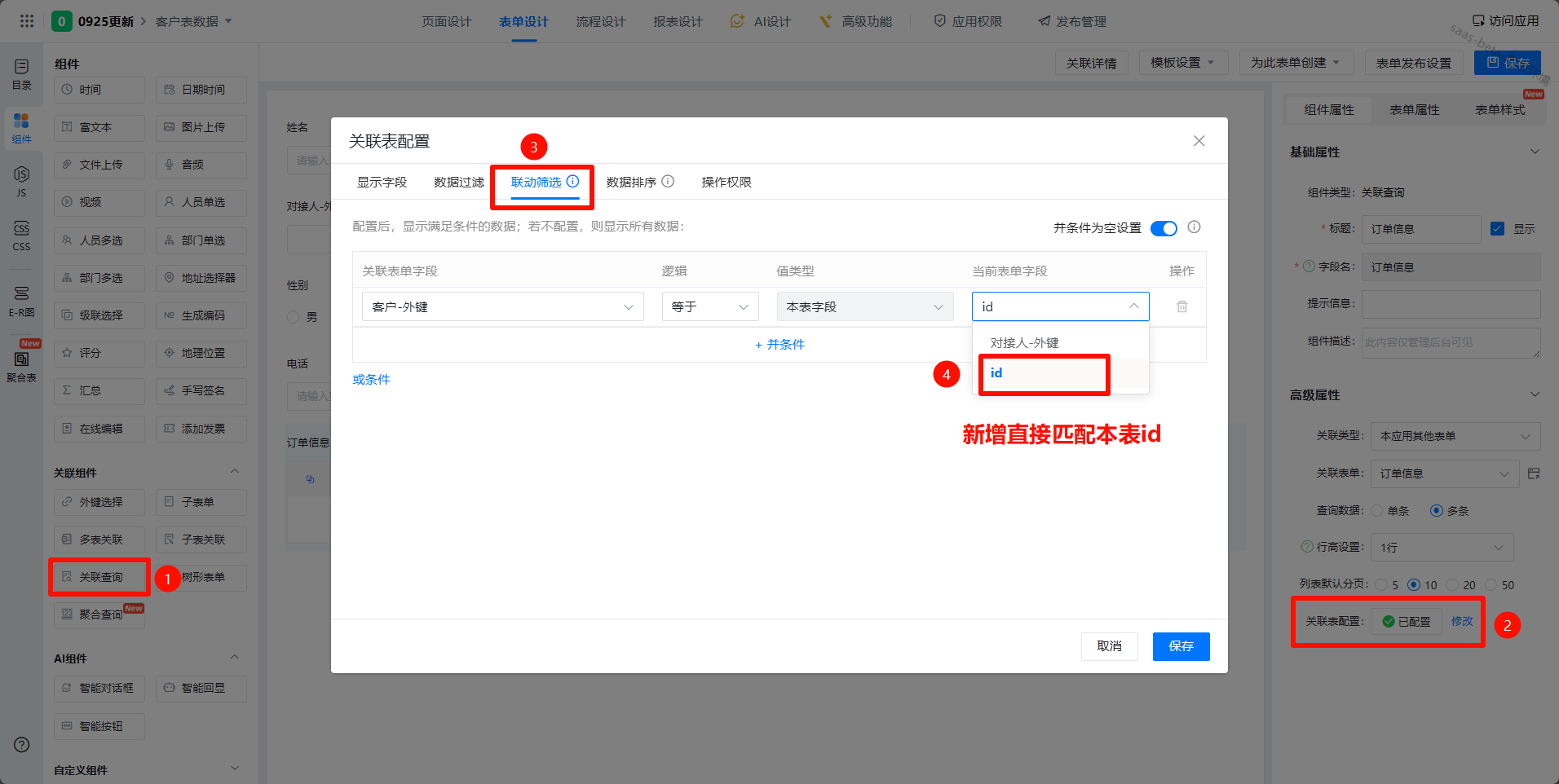Open the 等于 logic dropdown
The image size is (1559, 784).
(709, 306)
